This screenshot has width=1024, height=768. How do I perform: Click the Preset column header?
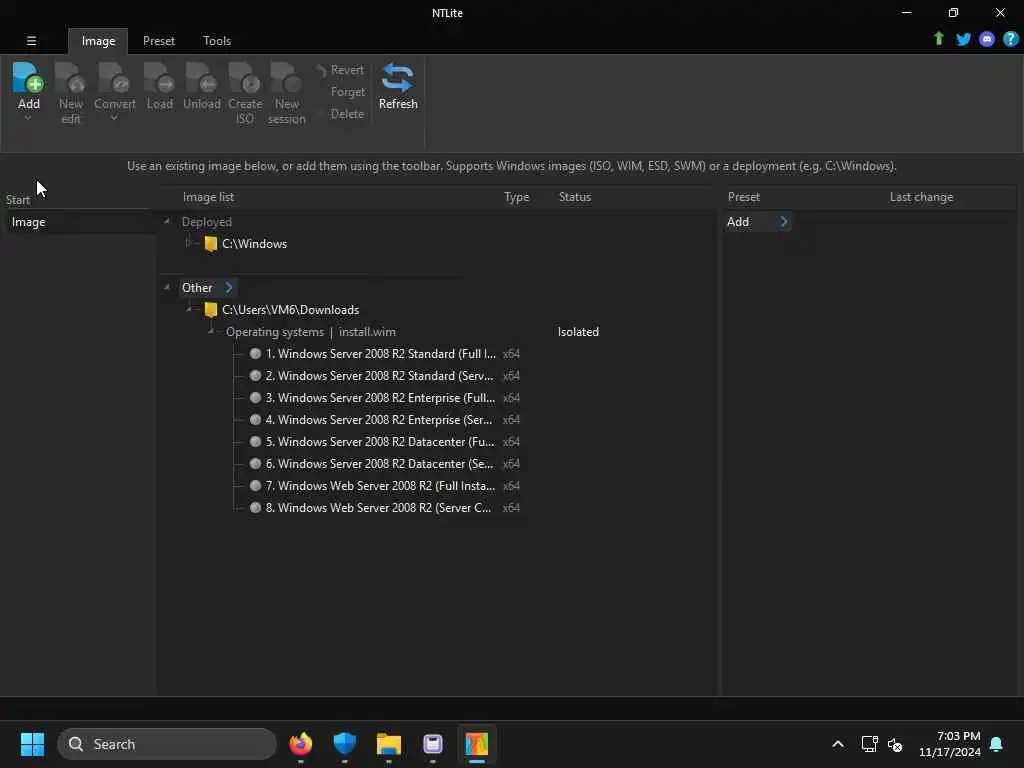744,197
